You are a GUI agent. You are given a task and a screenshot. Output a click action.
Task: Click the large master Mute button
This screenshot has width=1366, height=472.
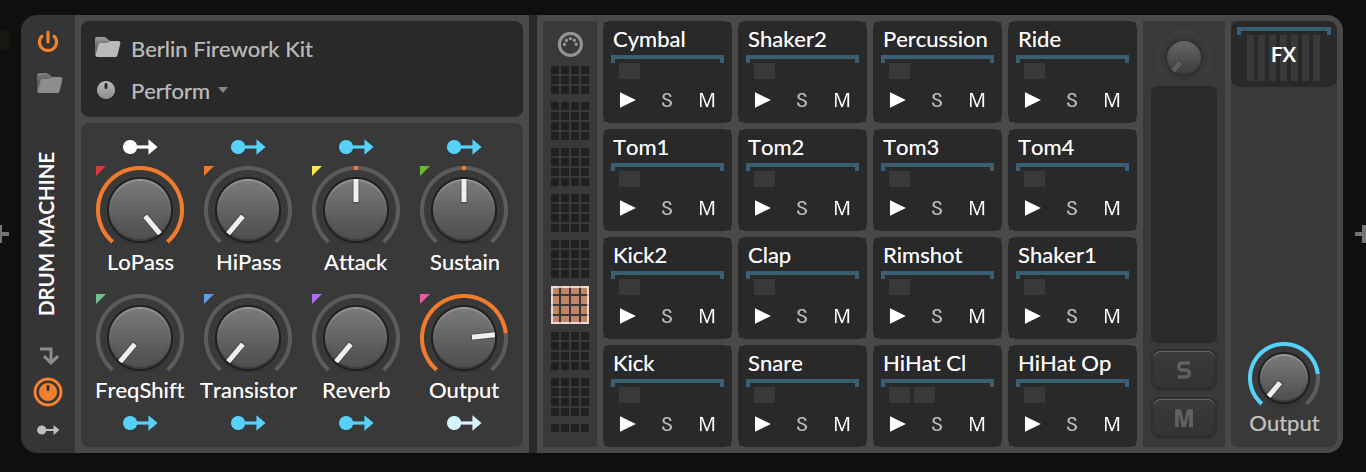[1183, 418]
